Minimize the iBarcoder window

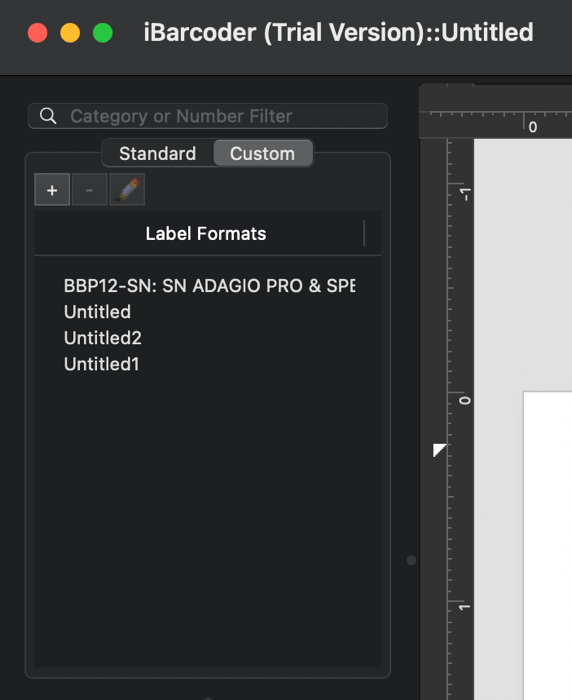coord(70,33)
